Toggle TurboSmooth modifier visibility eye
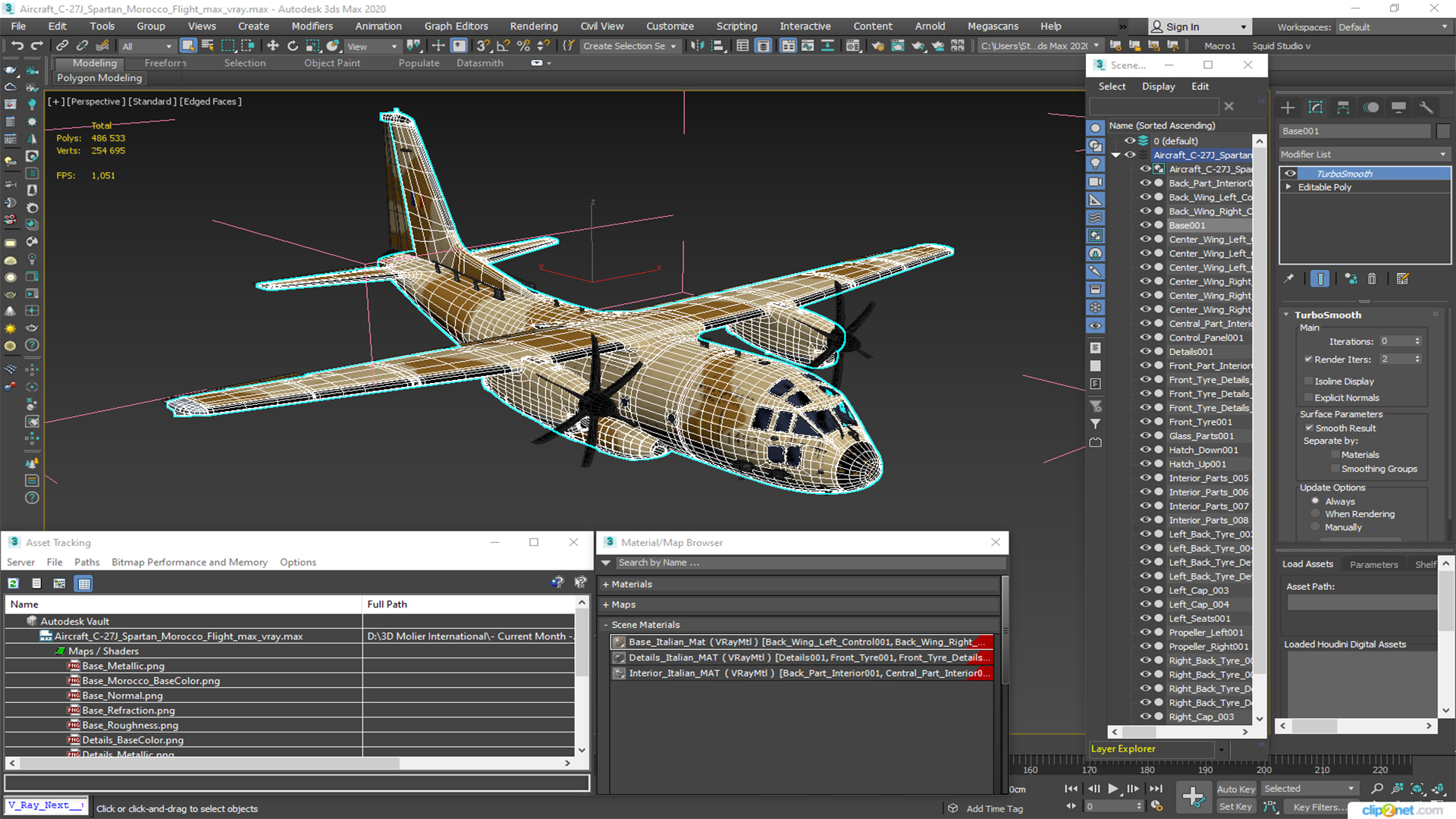Image resolution: width=1456 pixels, height=819 pixels. coord(1290,174)
